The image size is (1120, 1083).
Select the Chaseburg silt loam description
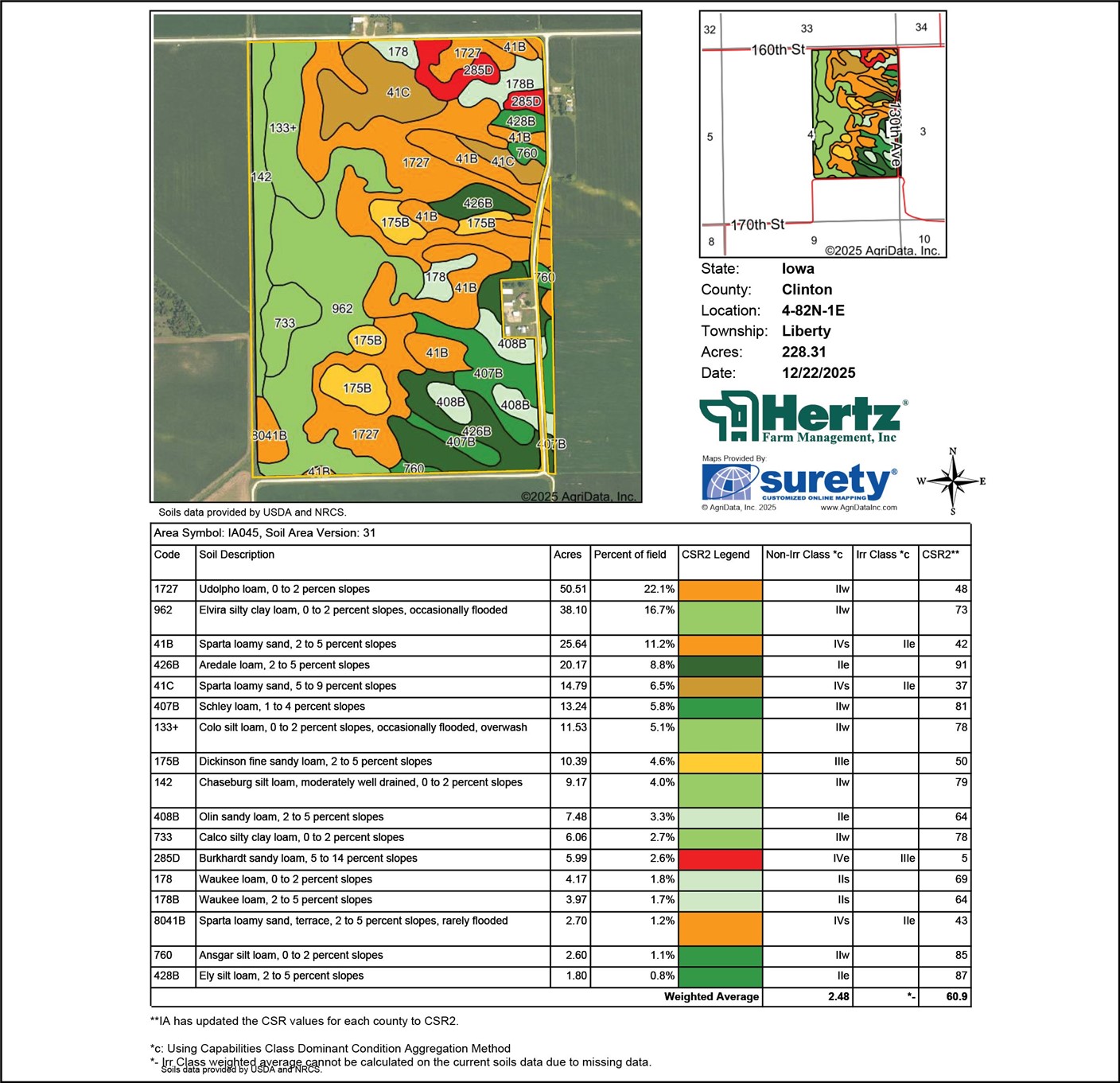(361, 783)
